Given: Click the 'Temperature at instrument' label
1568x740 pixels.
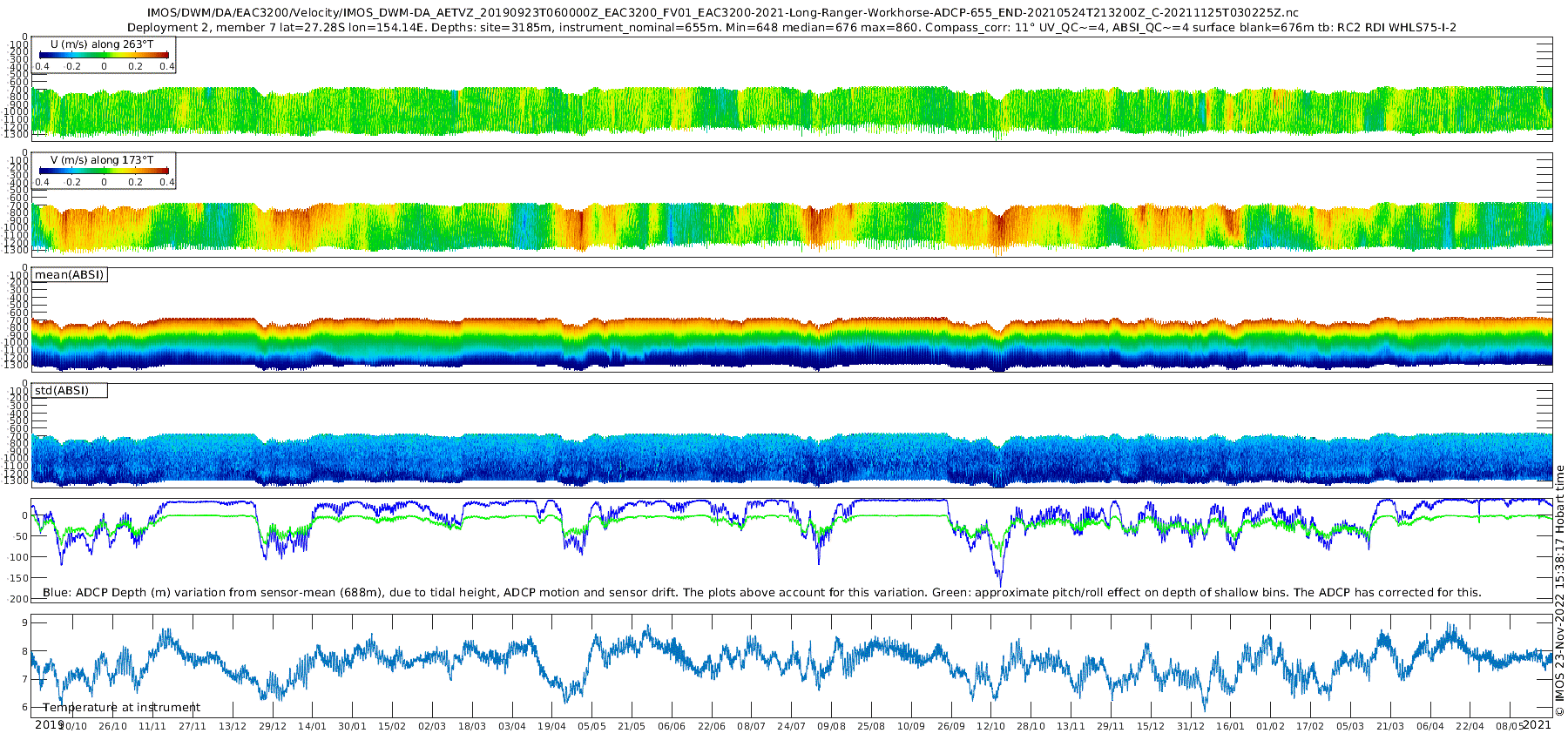Looking at the screenshot, I should pos(121,708).
